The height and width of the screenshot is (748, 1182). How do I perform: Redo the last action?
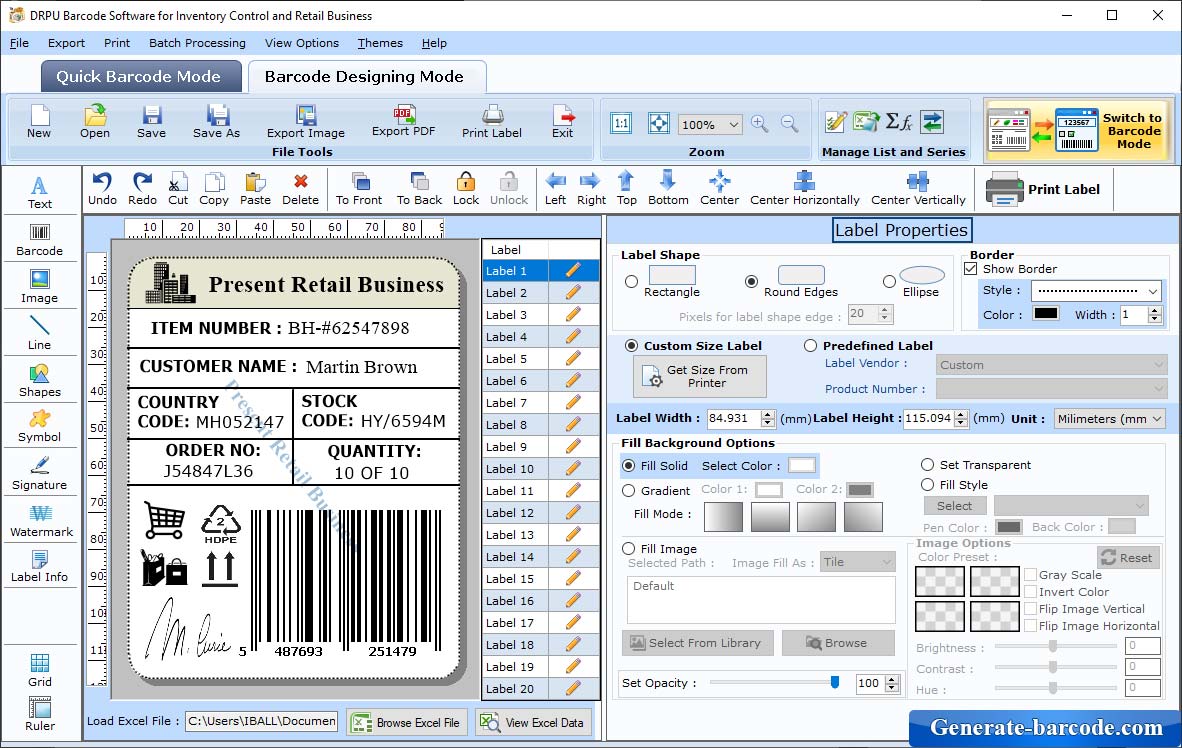click(x=142, y=189)
